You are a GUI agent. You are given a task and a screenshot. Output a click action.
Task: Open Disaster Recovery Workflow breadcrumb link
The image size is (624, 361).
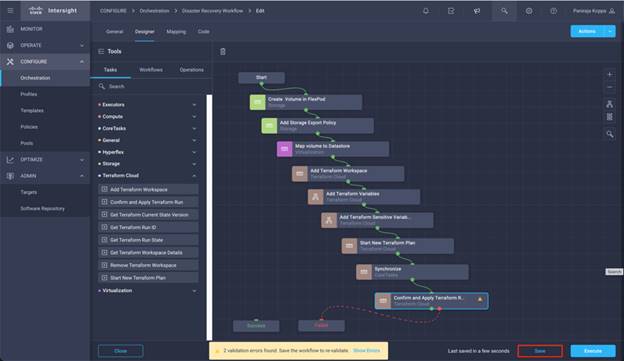(213, 11)
